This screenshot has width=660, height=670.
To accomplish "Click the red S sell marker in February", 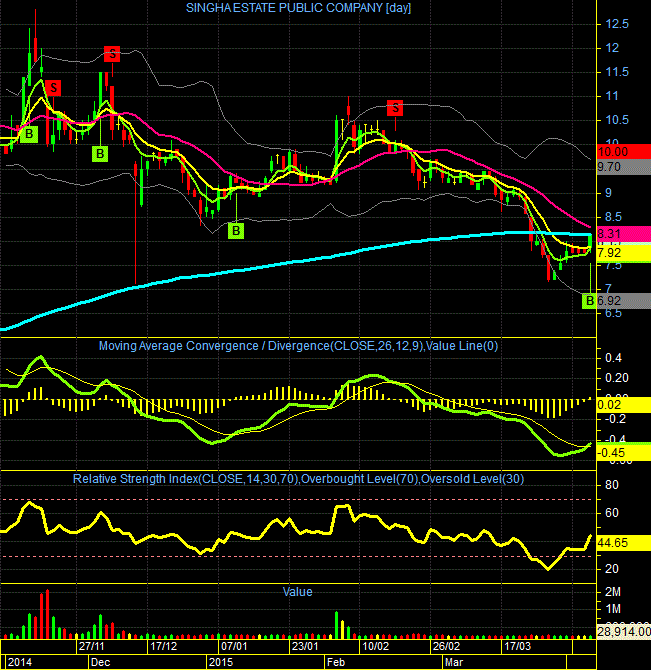I will click(x=395, y=108).
